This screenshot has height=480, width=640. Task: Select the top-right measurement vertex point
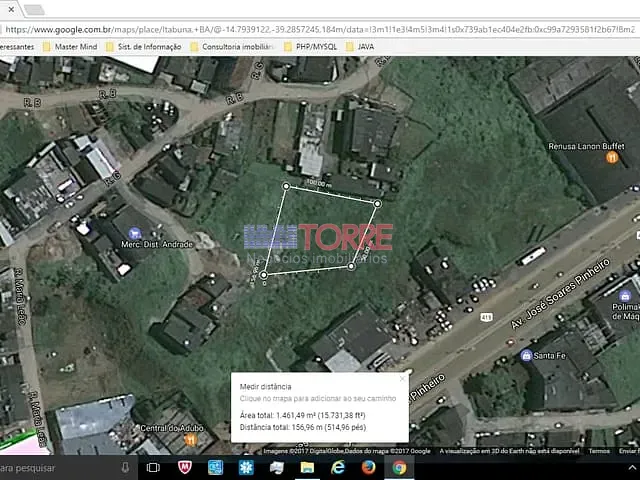click(378, 203)
